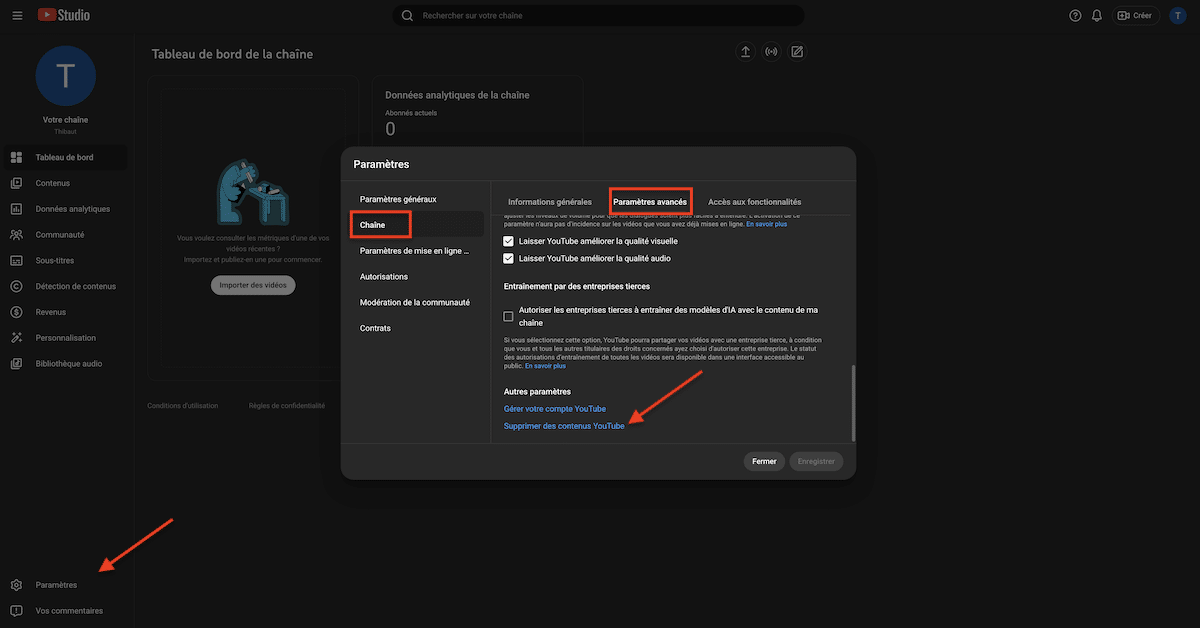
Task: Switch to Informations générales tab
Action: click(x=550, y=202)
